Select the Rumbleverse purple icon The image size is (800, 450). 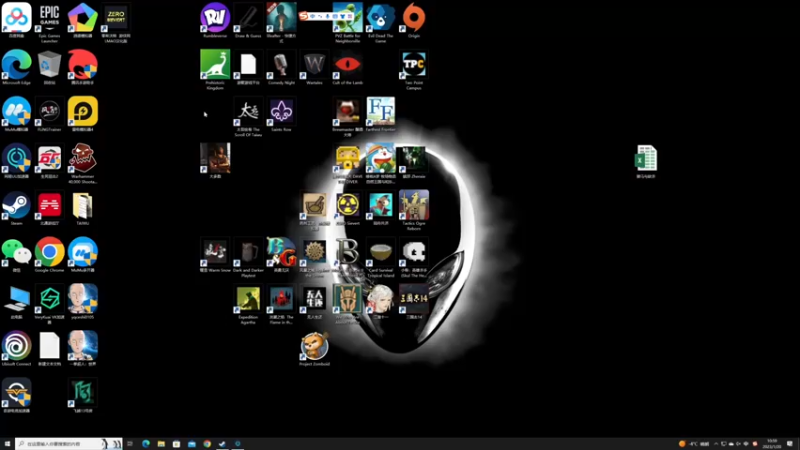pos(215,18)
